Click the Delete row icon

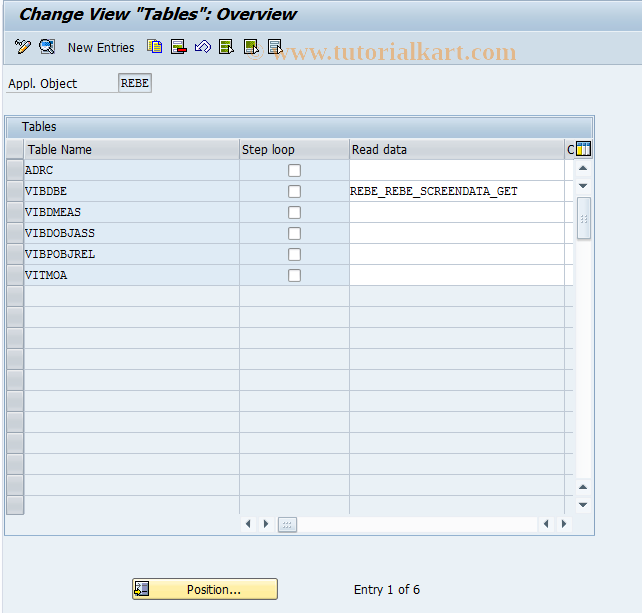click(179, 47)
